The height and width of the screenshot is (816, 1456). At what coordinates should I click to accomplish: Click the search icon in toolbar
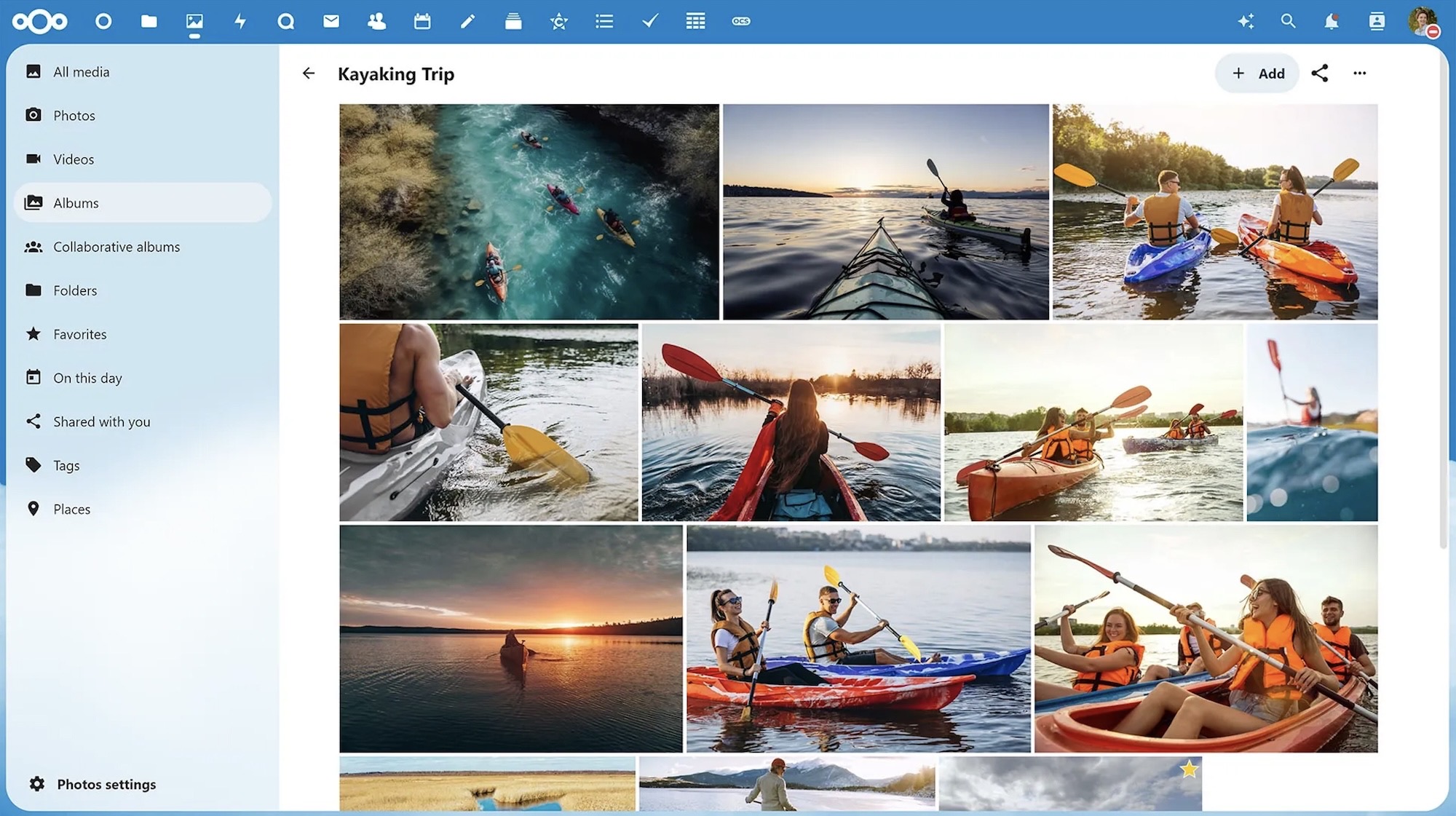click(x=1288, y=20)
